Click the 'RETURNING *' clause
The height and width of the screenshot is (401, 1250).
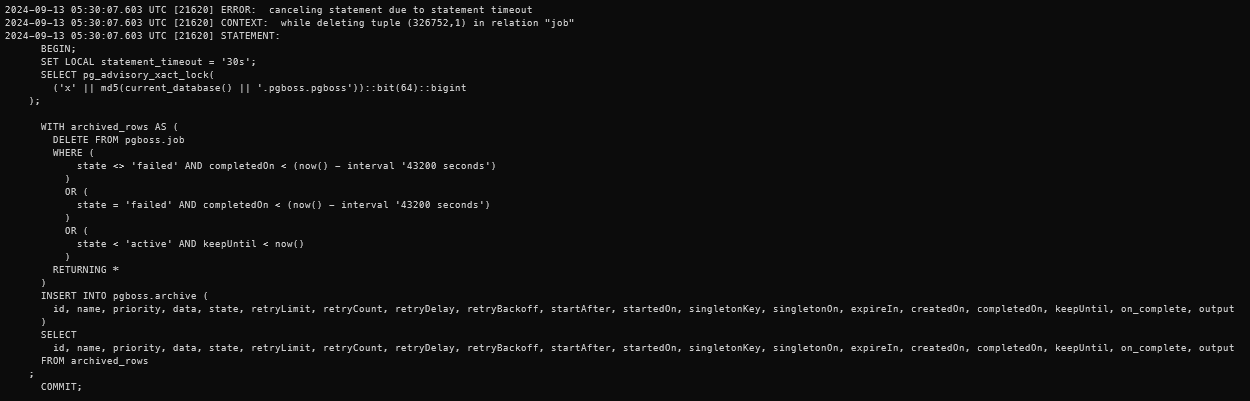pyautogui.click(x=86, y=270)
